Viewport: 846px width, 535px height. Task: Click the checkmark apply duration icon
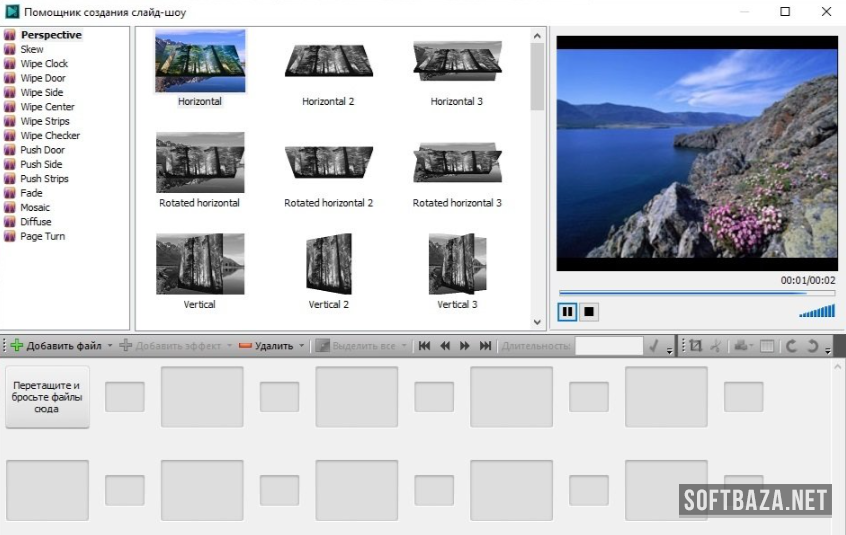654,346
